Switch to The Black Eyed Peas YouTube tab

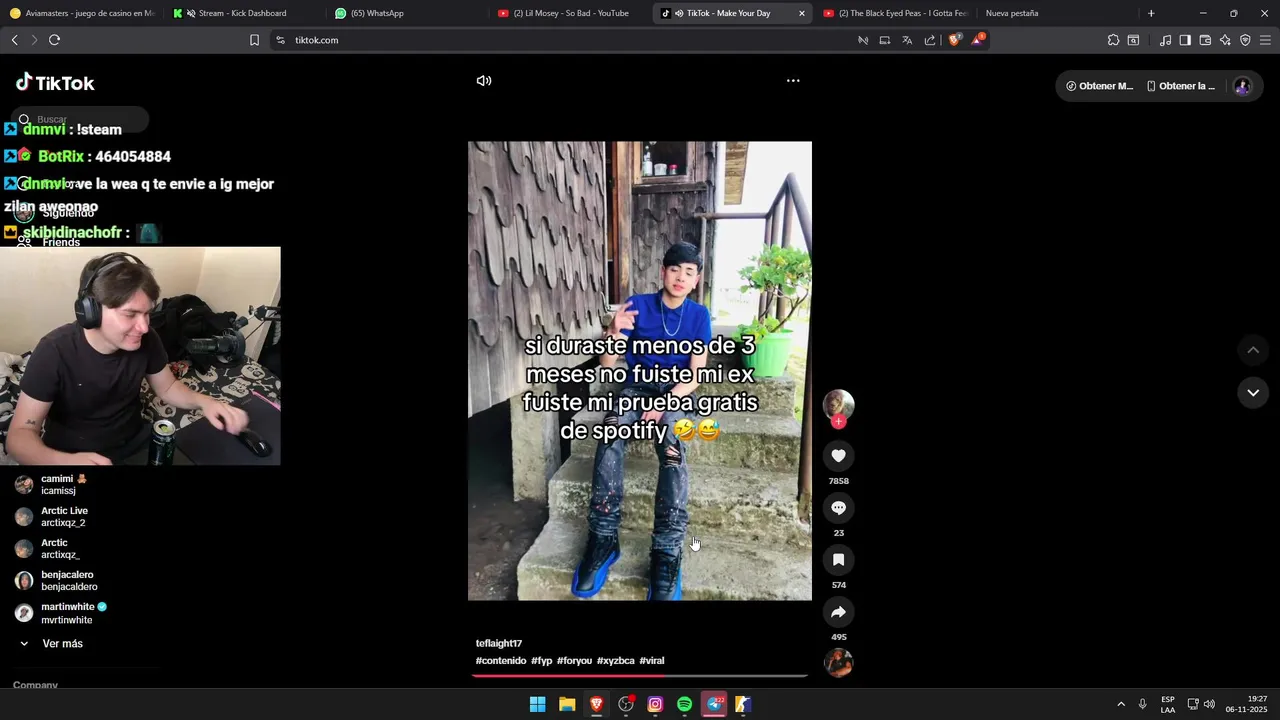pyautogui.click(x=895, y=13)
